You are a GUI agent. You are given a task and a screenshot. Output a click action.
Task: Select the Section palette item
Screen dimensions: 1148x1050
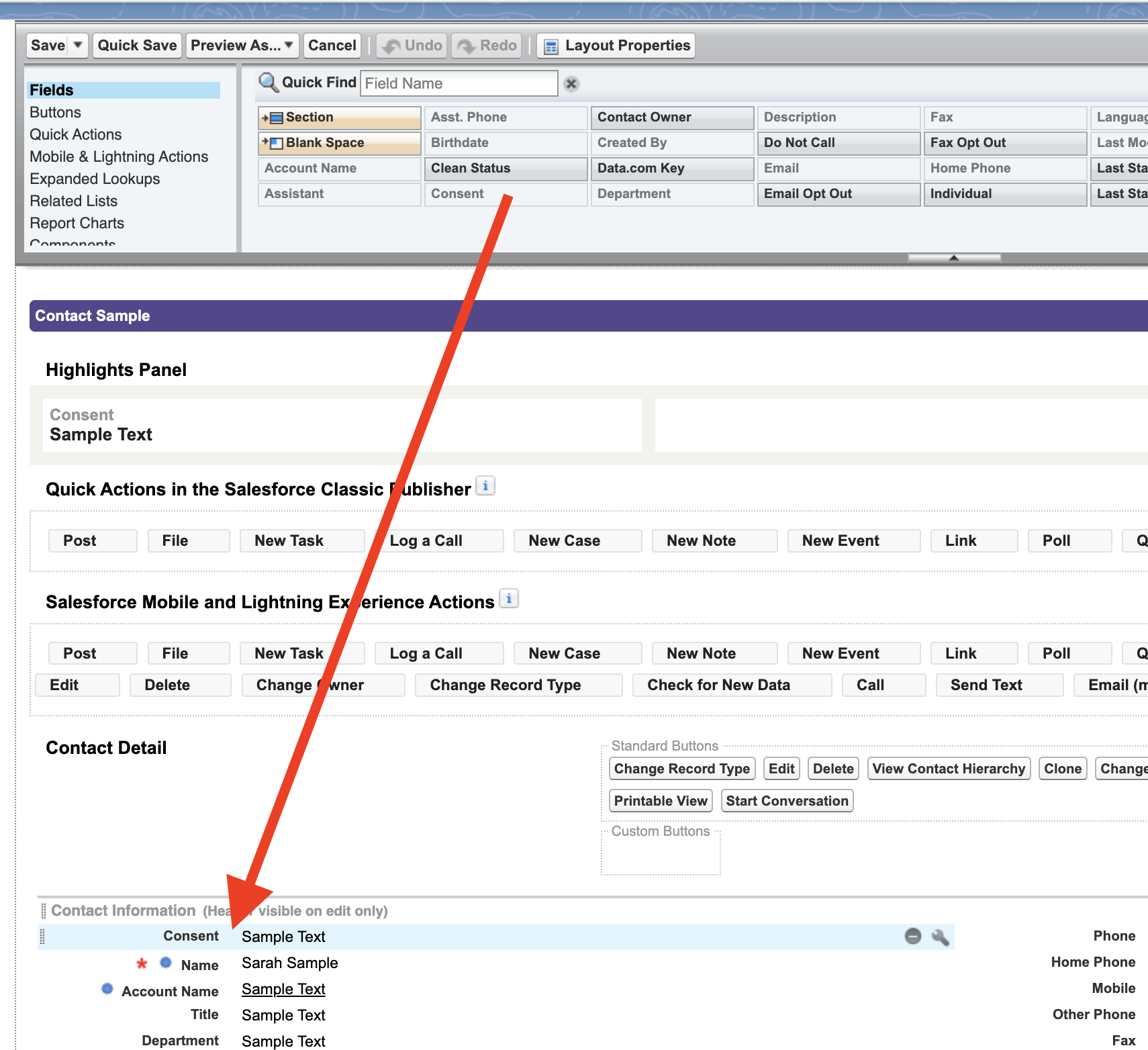[340, 117]
